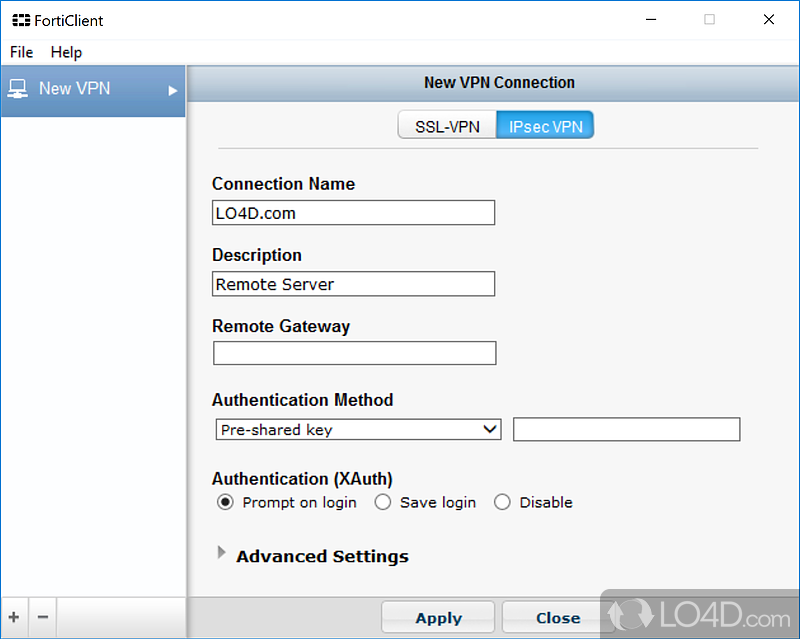Click the New VPN computer icon
The image size is (800, 639).
[18, 89]
